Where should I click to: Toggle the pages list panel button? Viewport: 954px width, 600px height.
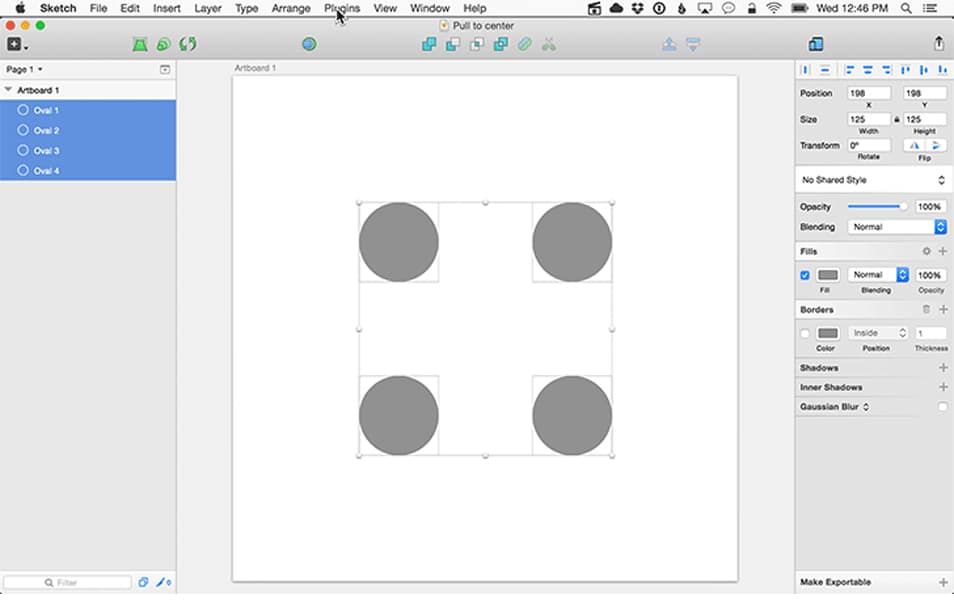(x=165, y=69)
